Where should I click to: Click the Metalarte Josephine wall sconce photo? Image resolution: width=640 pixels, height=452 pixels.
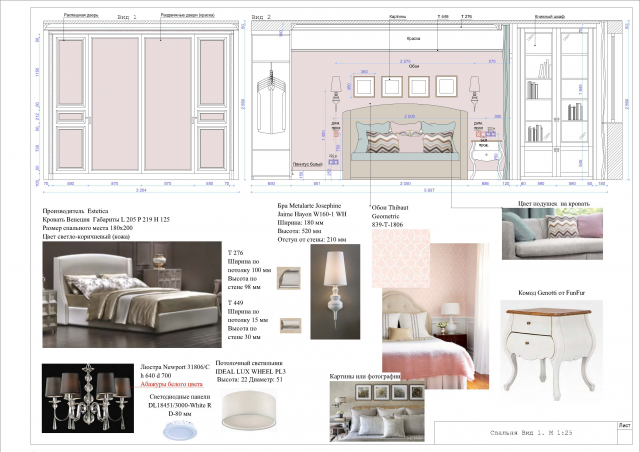[x=335, y=292]
